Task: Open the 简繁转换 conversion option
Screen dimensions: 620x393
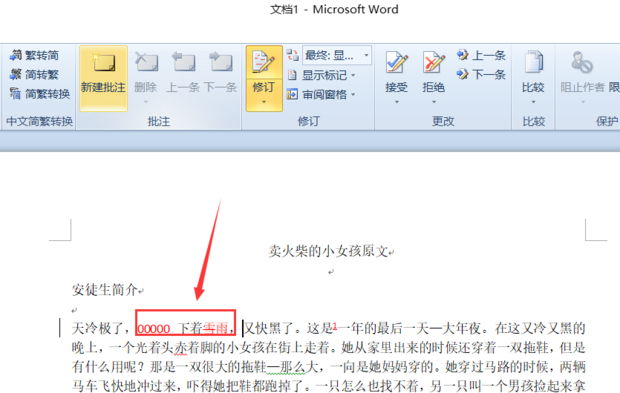Action: pos(40,94)
